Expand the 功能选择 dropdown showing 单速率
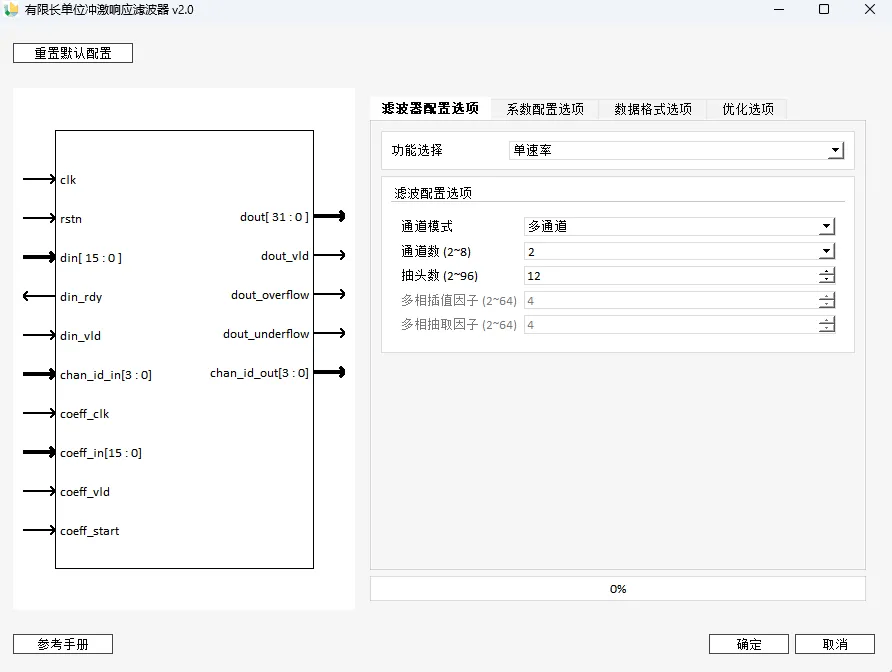 click(676, 150)
